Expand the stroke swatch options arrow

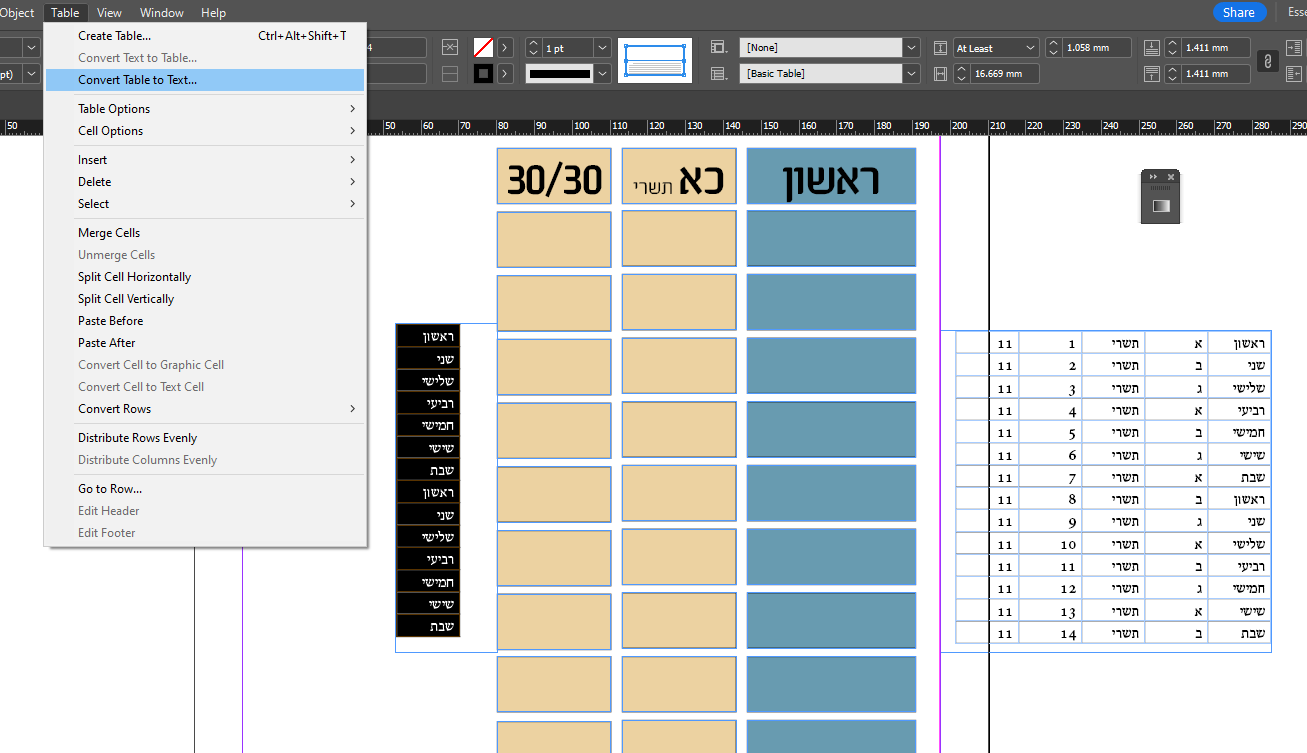click(505, 47)
